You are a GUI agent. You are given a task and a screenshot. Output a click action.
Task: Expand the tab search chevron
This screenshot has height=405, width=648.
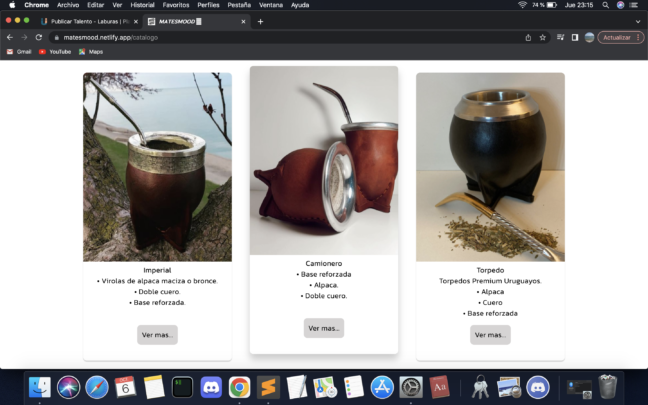point(638,21)
